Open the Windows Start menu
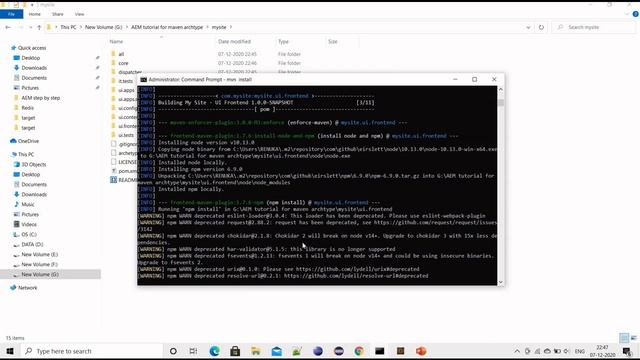Image resolution: width=640 pixels, height=360 pixels. 10,351
